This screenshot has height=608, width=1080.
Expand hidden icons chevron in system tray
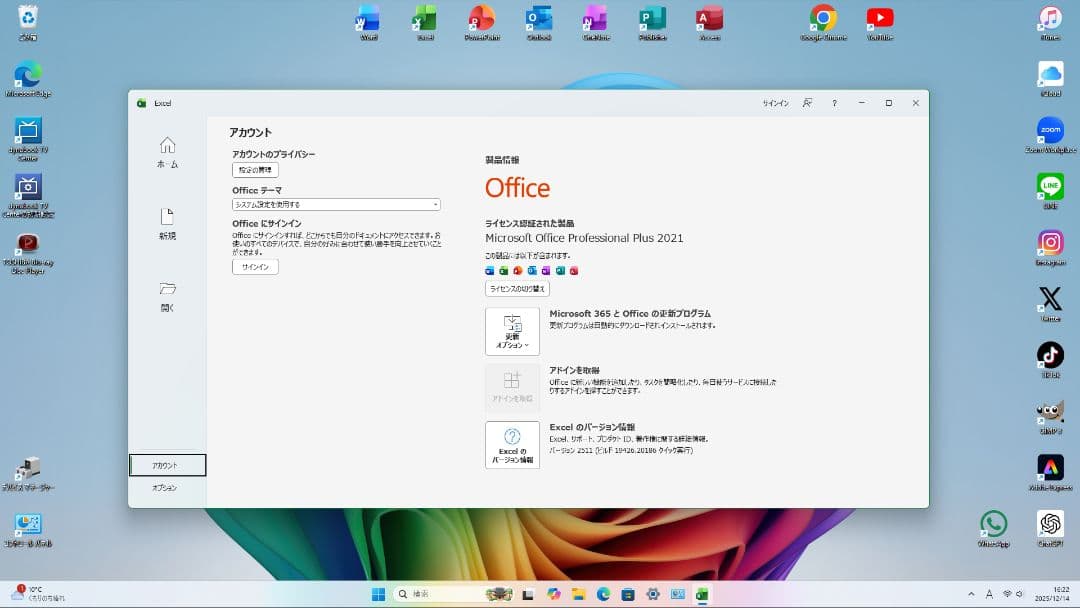click(x=971, y=593)
